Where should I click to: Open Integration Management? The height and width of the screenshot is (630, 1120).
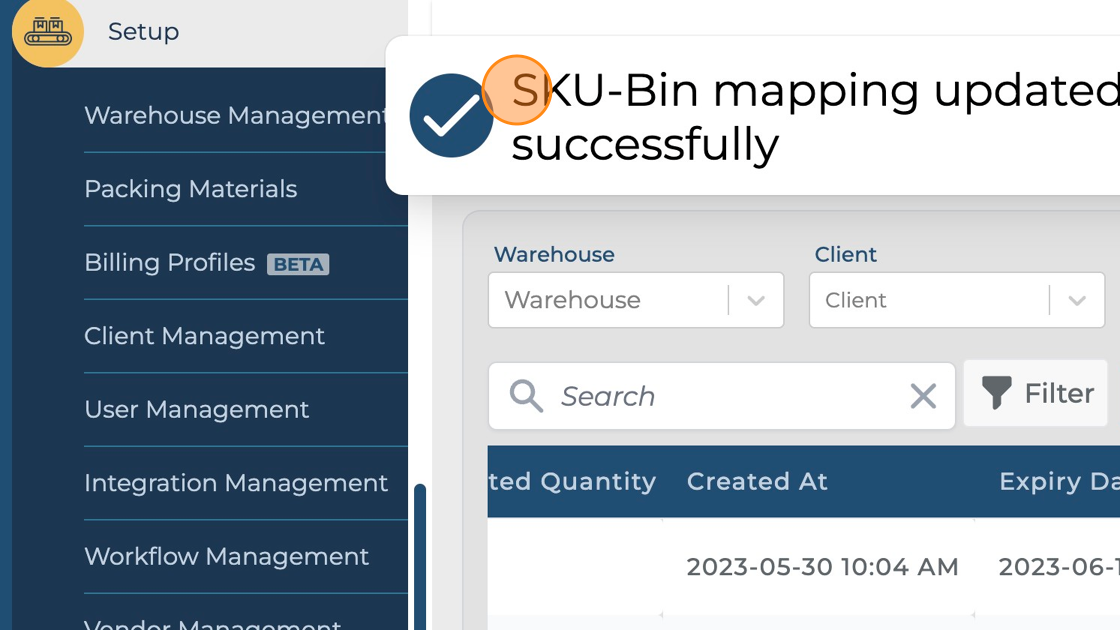[x=236, y=483]
